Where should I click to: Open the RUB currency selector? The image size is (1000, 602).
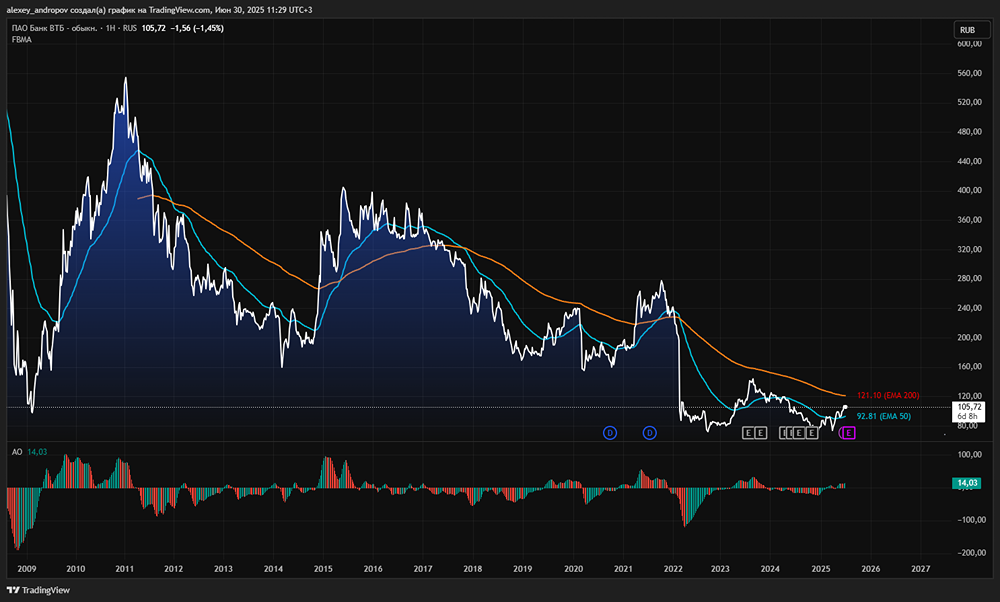pos(967,31)
